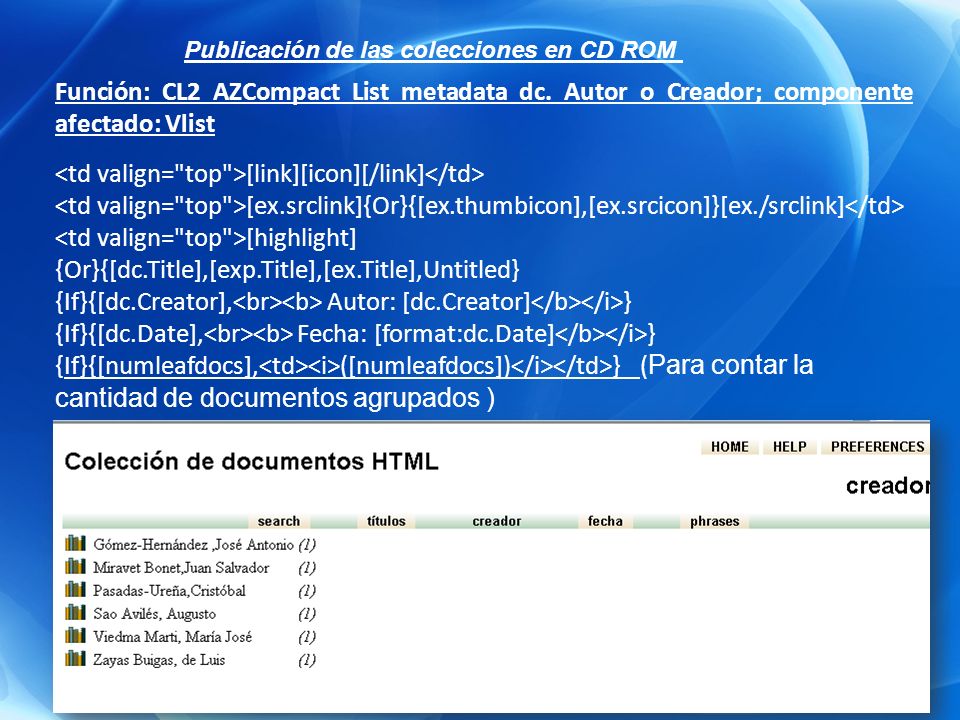This screenshot has height=720, width=960.
Task: Click the [link][icon][/link] code line
Action: (x=269, y=174)
